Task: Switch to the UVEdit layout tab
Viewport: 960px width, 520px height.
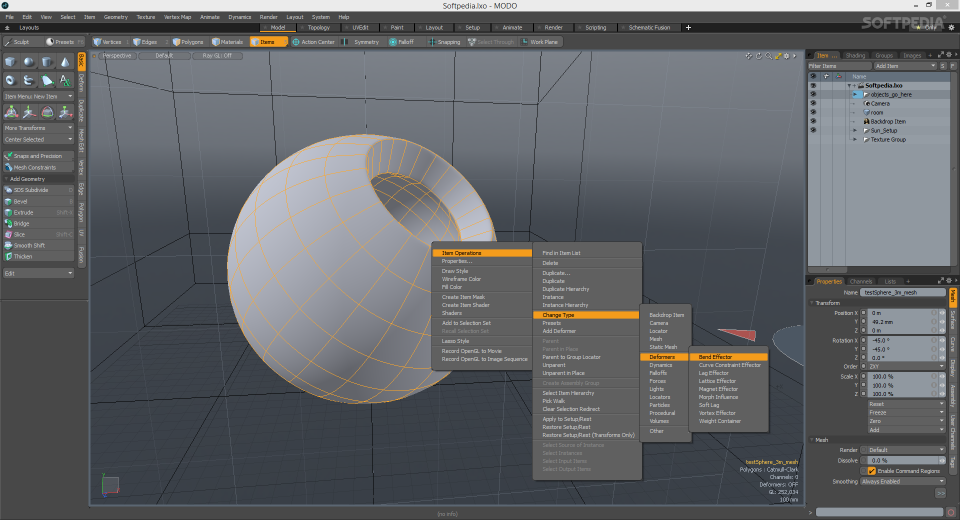Action: (362, 28)
